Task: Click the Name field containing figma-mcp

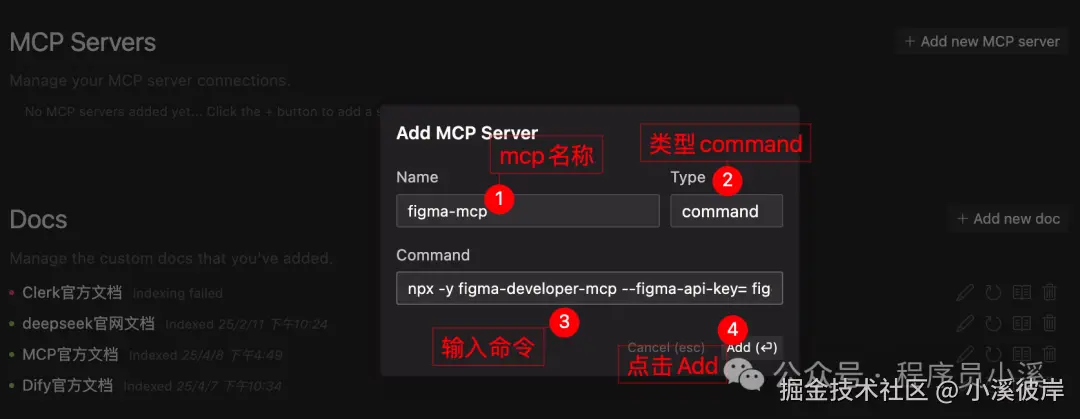Action: (x=528, y=211)
